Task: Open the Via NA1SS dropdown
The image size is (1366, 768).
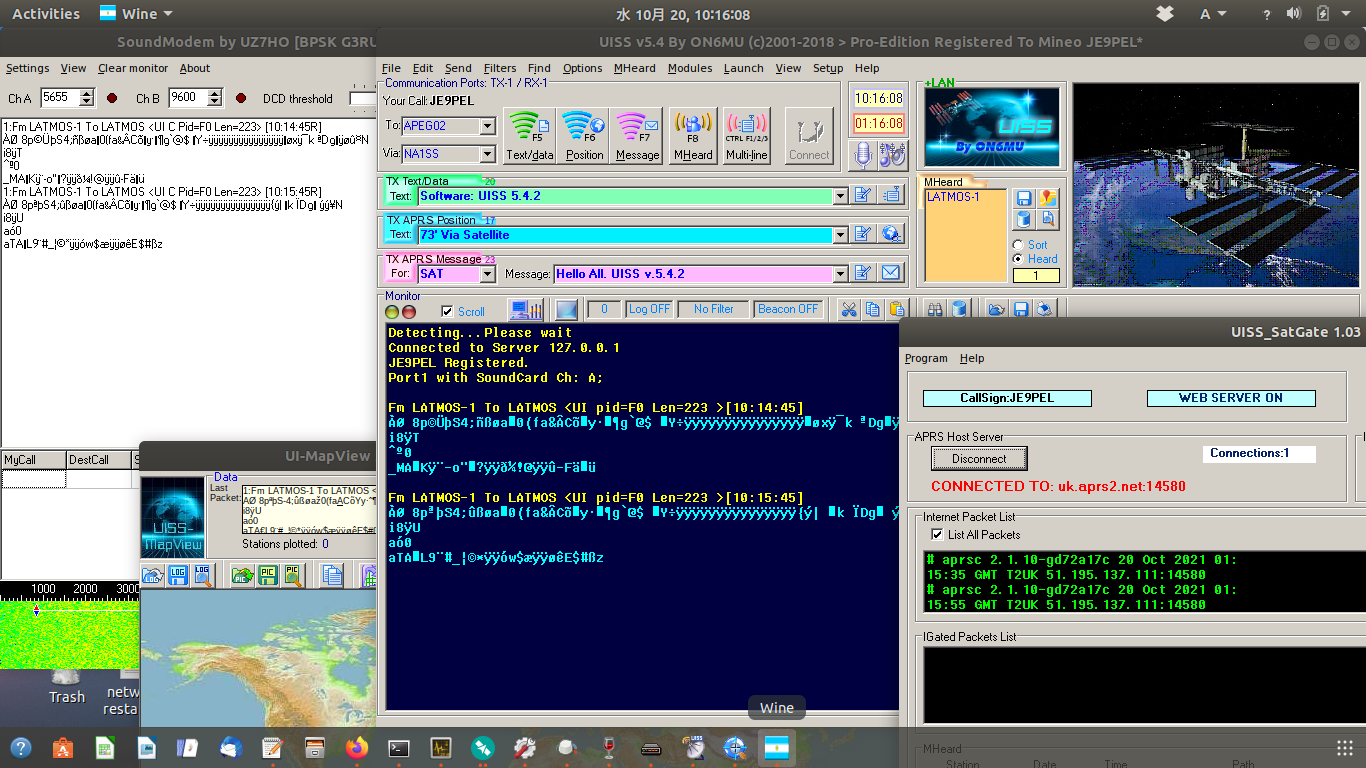Action: (487, 154)
